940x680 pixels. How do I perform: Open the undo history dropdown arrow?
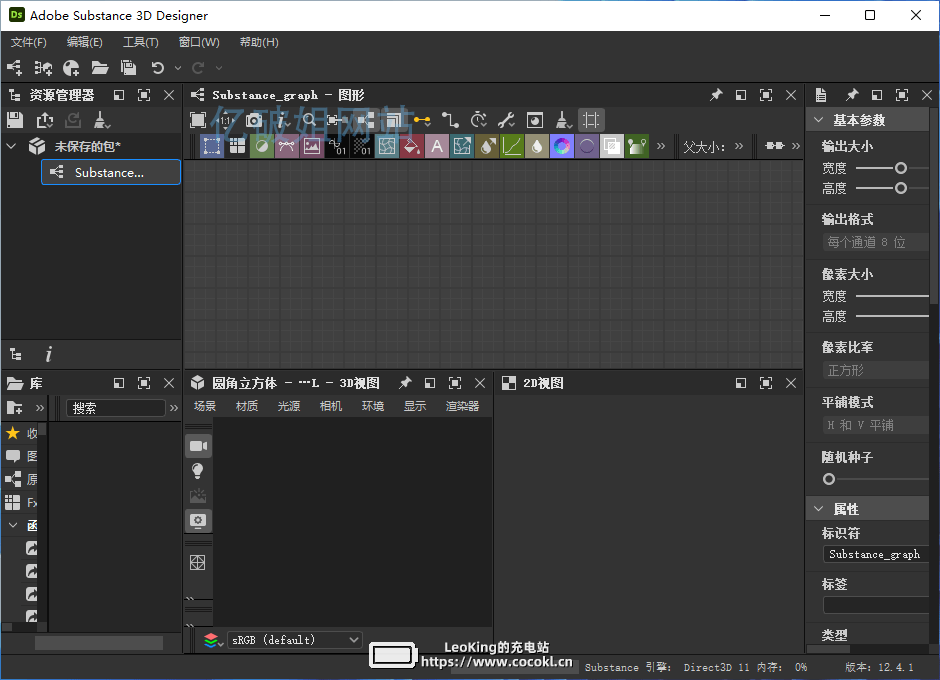click(x=178, y=68)
